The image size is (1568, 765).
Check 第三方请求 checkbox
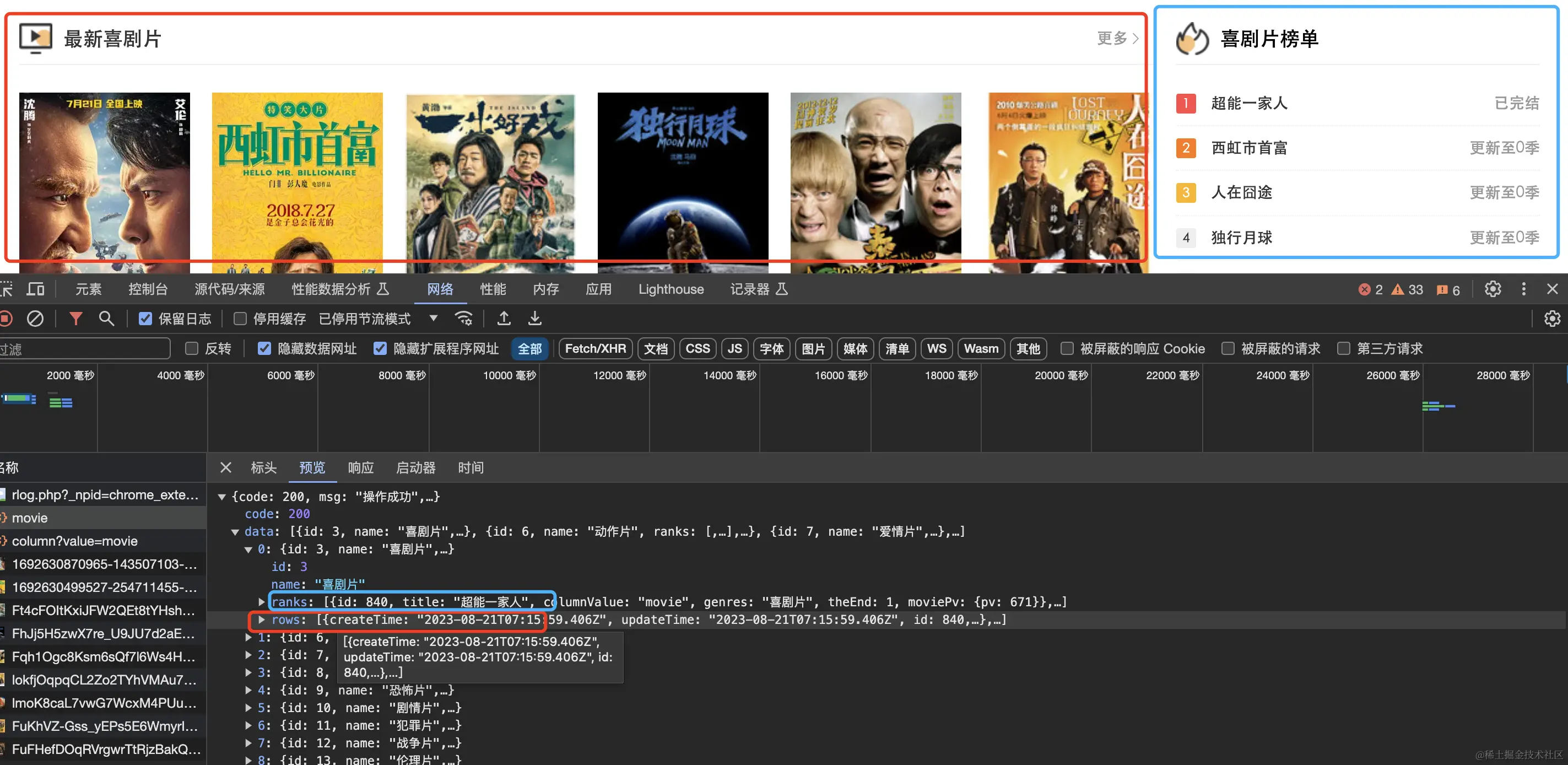[x=1343, y=348]
